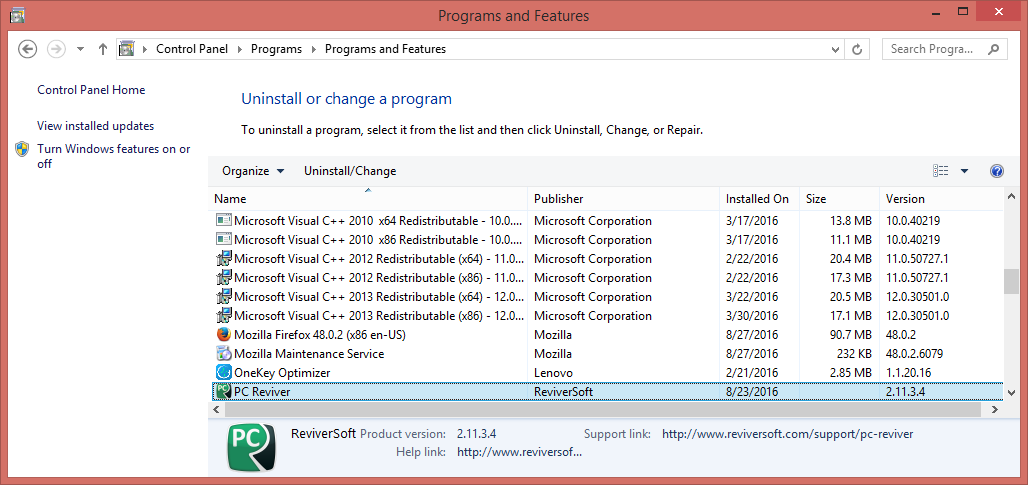
Task: Sort by the Installed On column header
Action: tap(759, 199)
